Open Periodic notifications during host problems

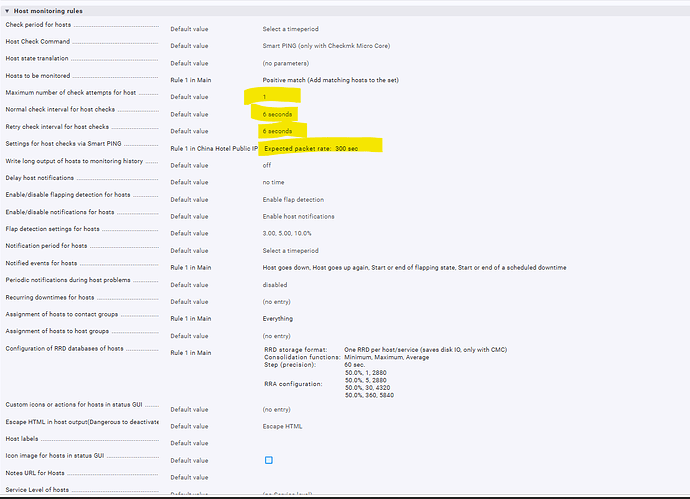(x=68, y=280)
